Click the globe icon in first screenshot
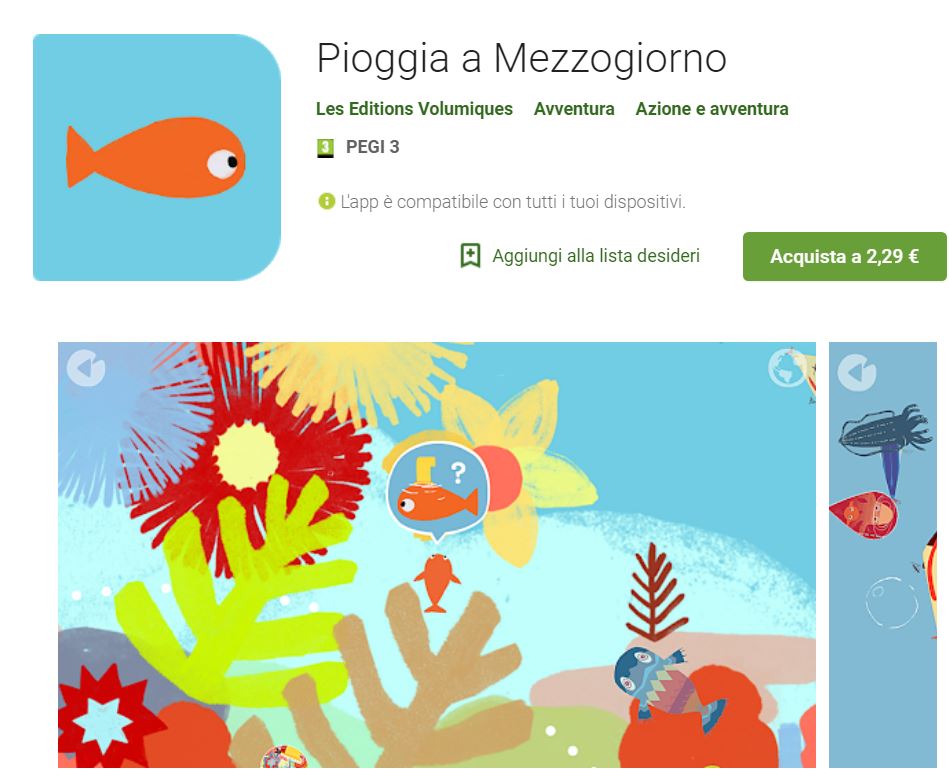949x779 pixels. pyautogui.click(x=786, y=367)
